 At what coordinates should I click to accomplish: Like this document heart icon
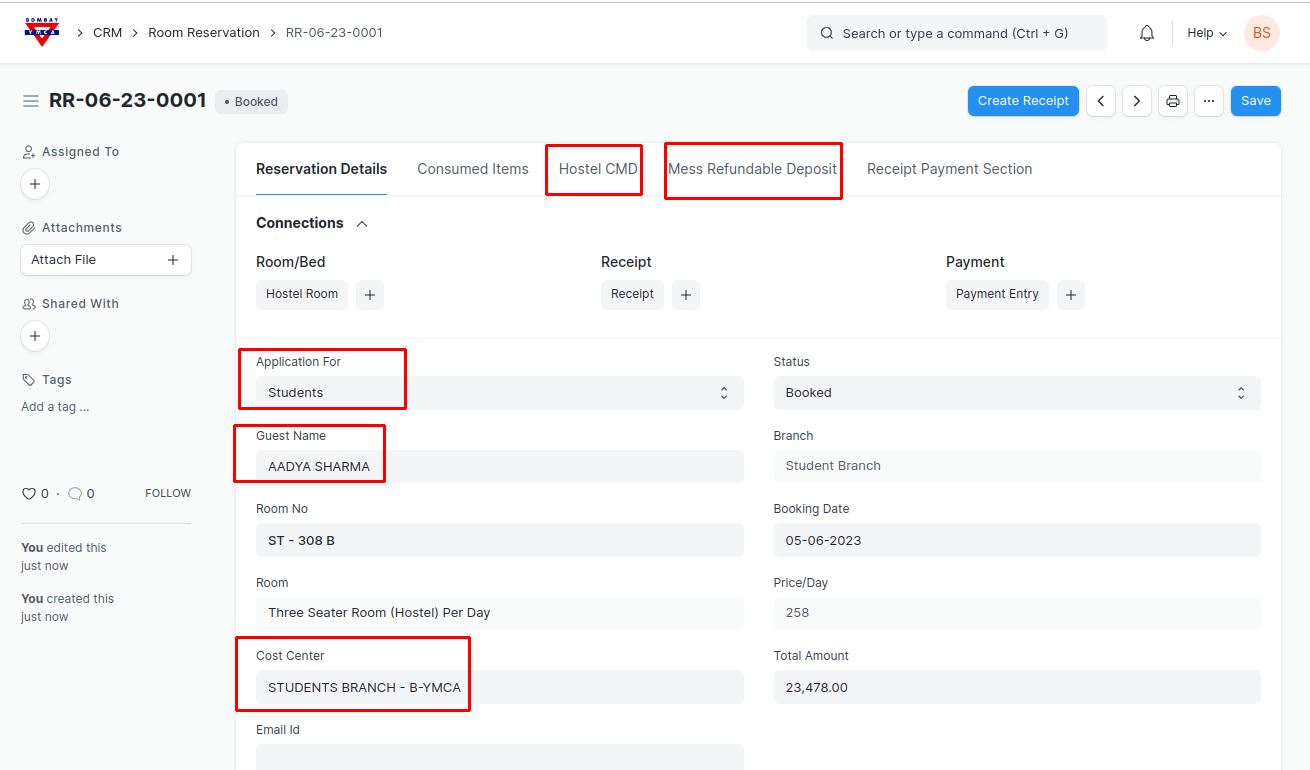point(29,494)
